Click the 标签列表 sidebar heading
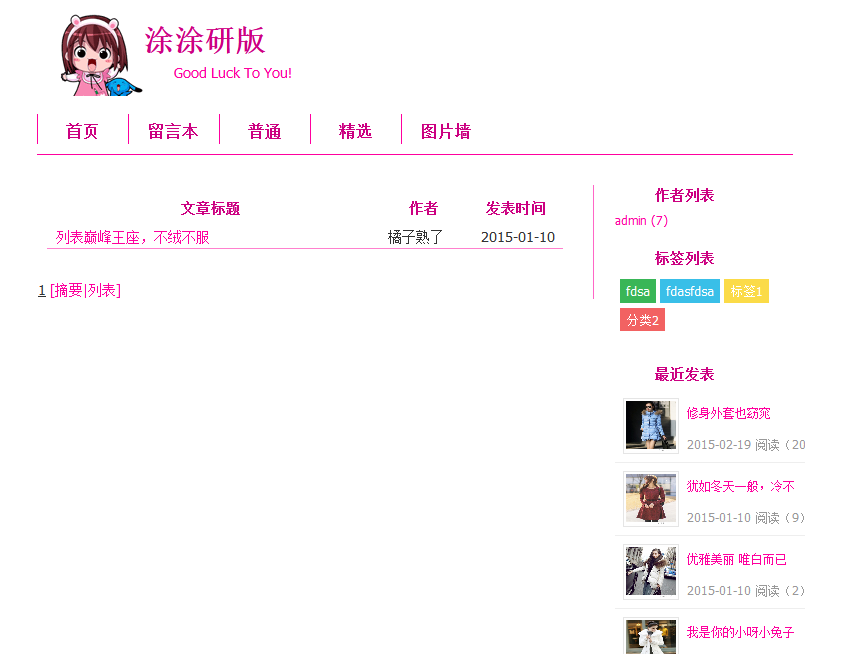The width and height of the screenshot is (863, 654). [x=684, y=258]
